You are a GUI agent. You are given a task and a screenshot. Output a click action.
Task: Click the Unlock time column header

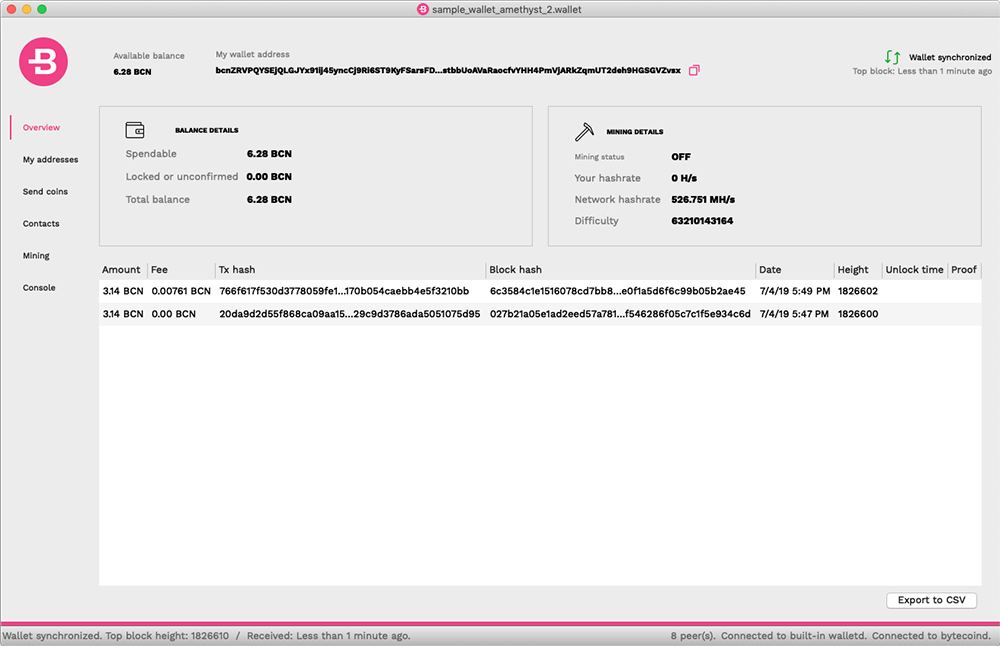(x=914, y=270)
